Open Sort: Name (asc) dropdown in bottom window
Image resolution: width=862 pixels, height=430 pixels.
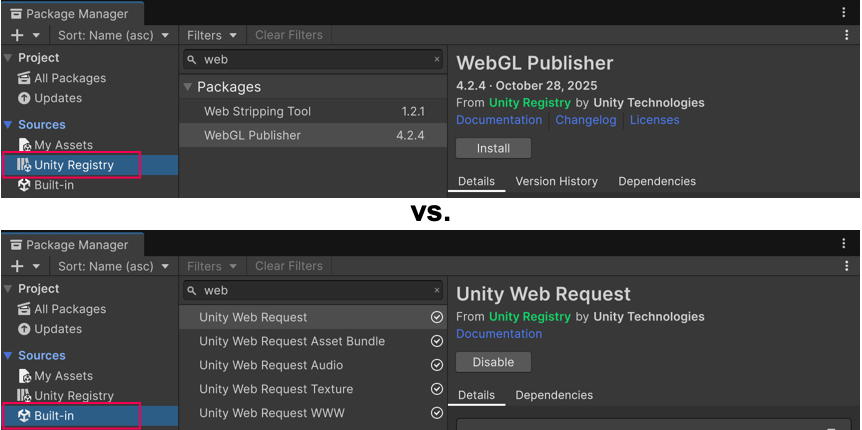(114, 266)
